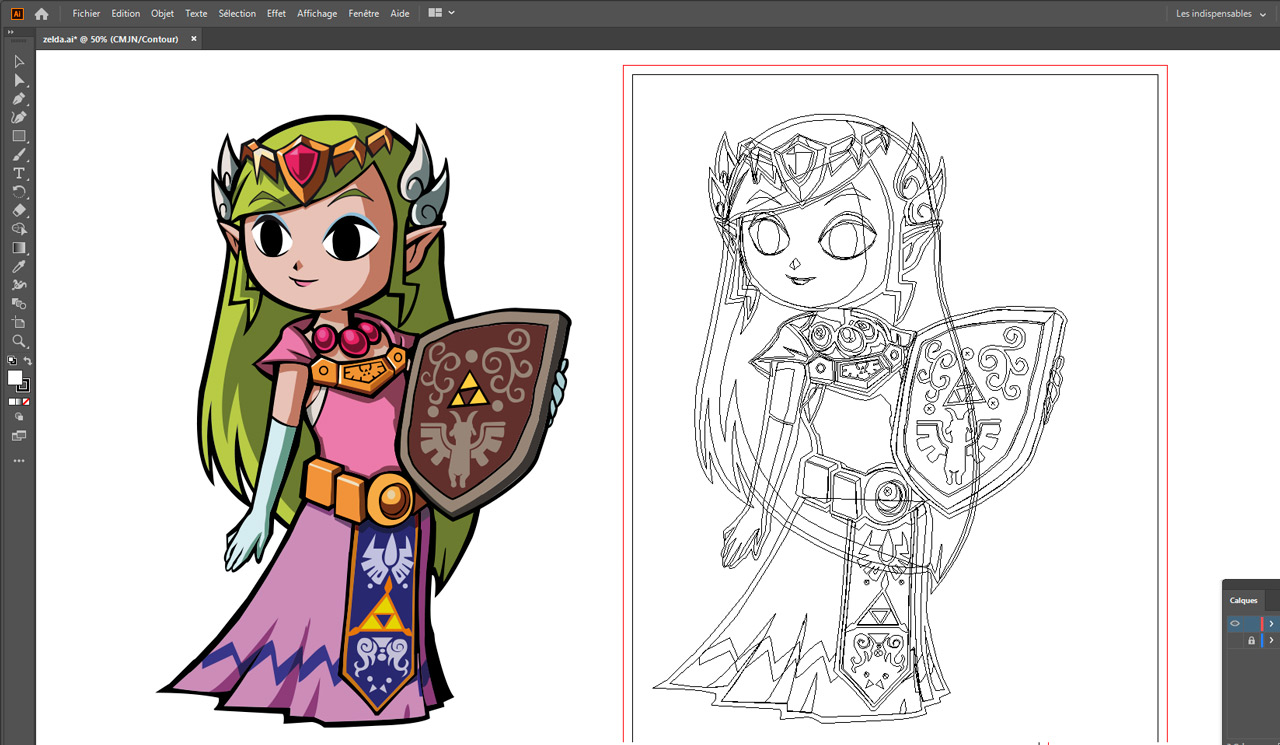Open the Fichier menu

86,14
